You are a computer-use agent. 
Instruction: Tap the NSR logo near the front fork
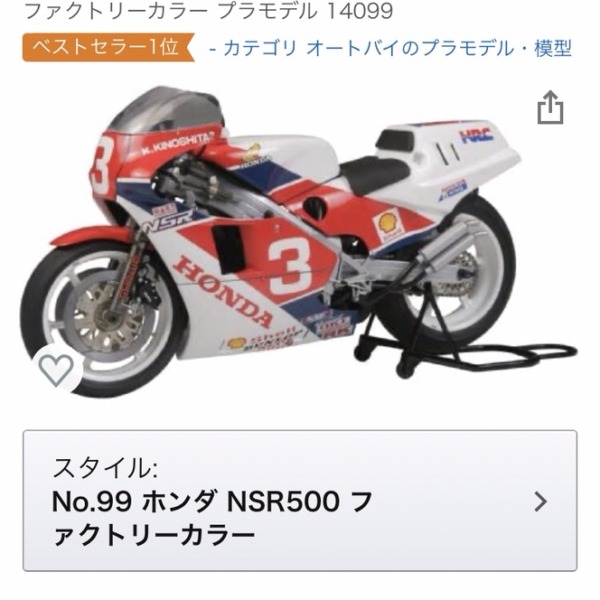coord(166,221)
